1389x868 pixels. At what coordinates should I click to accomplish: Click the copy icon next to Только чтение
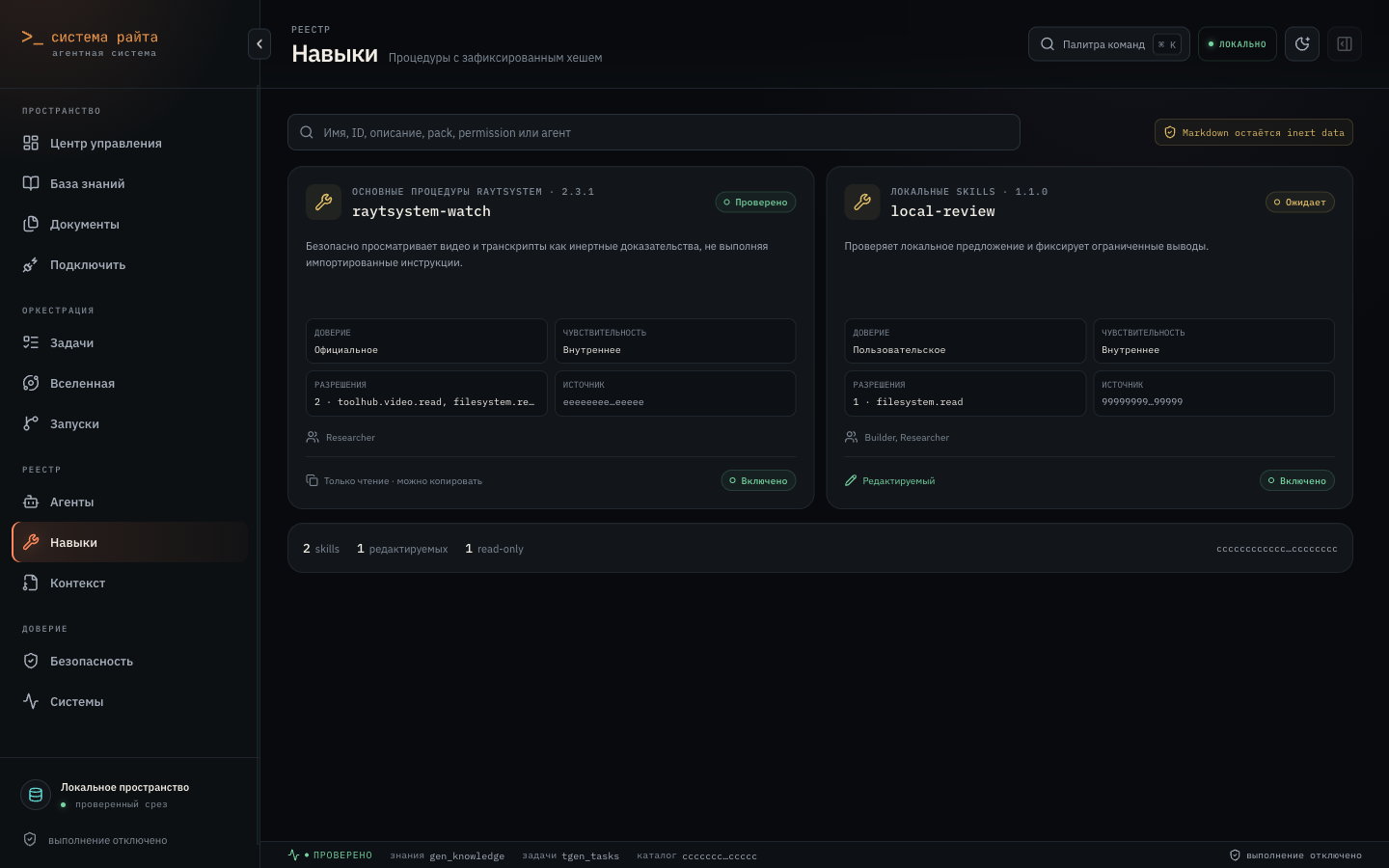[312, 480]
